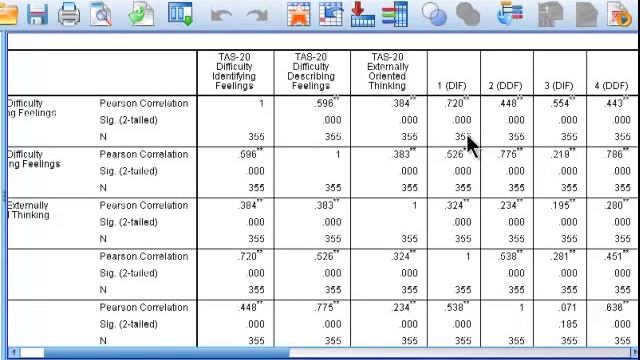
Task: Click the Undo arrow icon
Action: [x=221, y=16]
